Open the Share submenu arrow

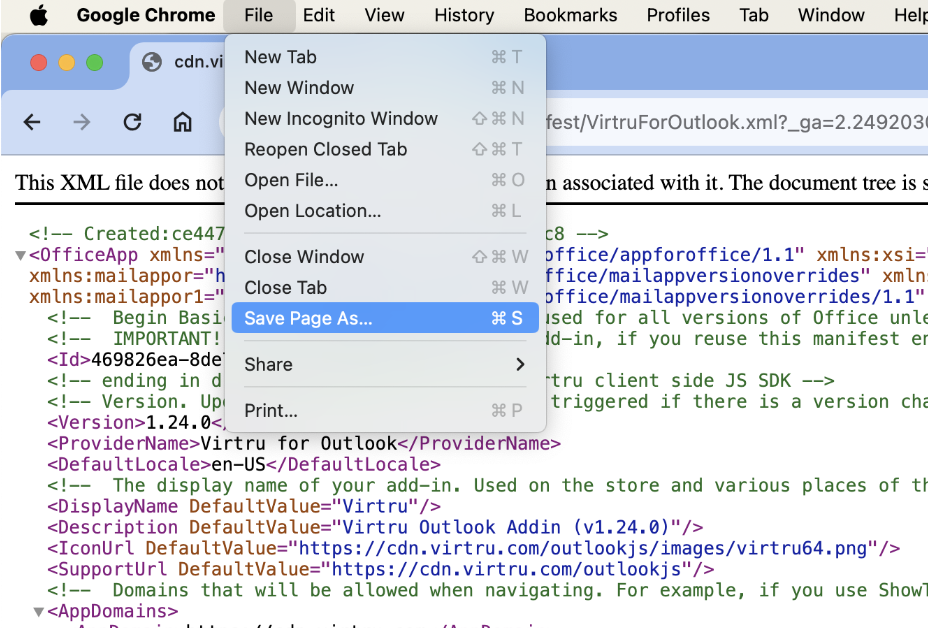pyautogui.click(x=520, y=365)
